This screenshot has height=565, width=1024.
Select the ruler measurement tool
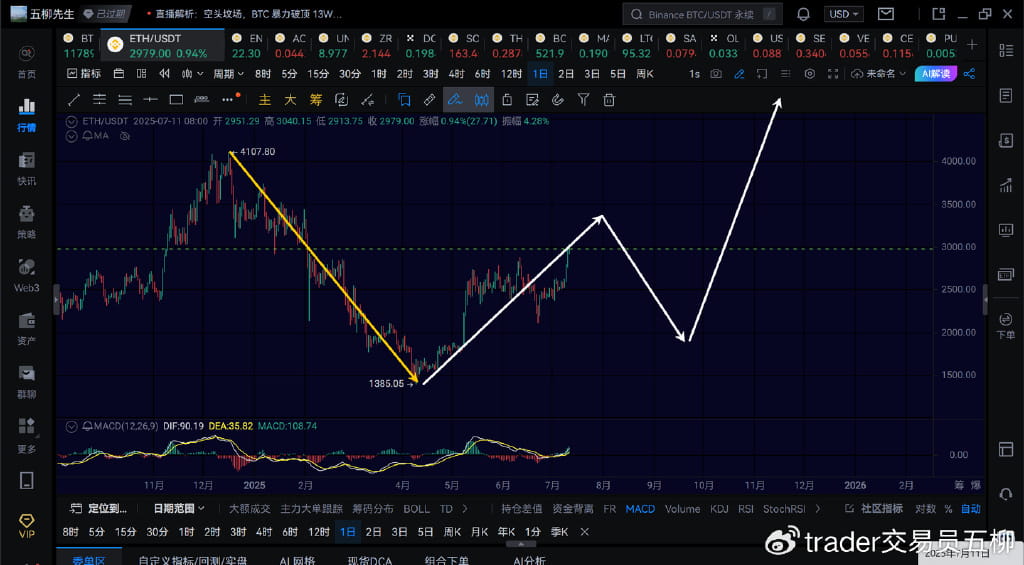tap(429, 99)
